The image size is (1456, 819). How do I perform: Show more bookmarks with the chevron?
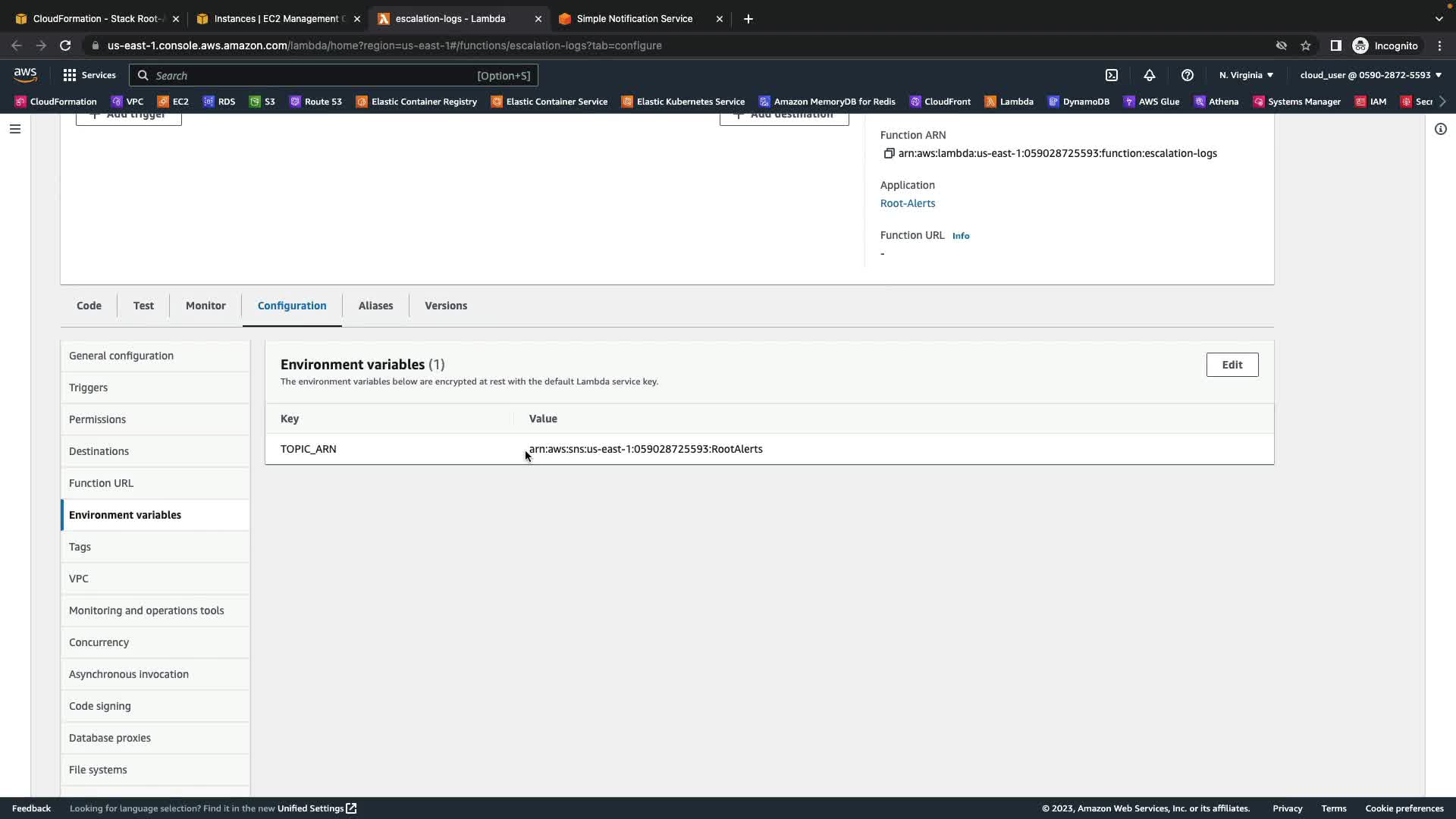[1442, 102]
